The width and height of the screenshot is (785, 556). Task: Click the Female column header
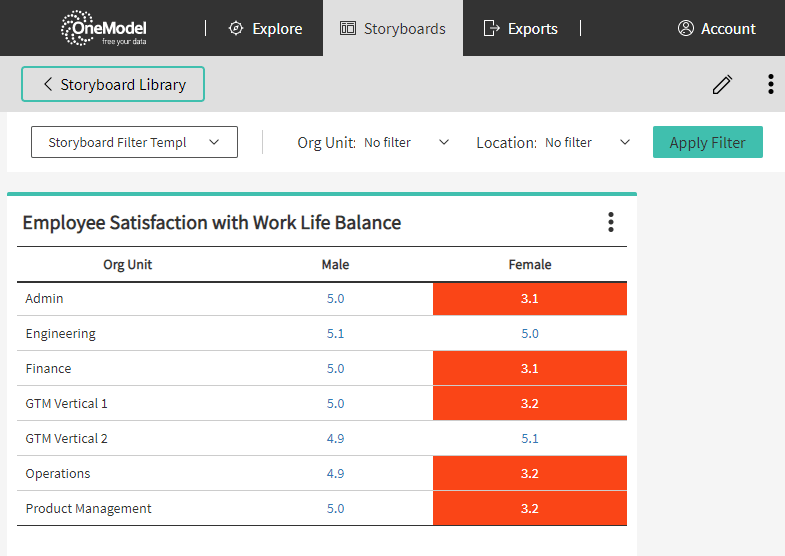pyautogui.click(x=530, y=265)
